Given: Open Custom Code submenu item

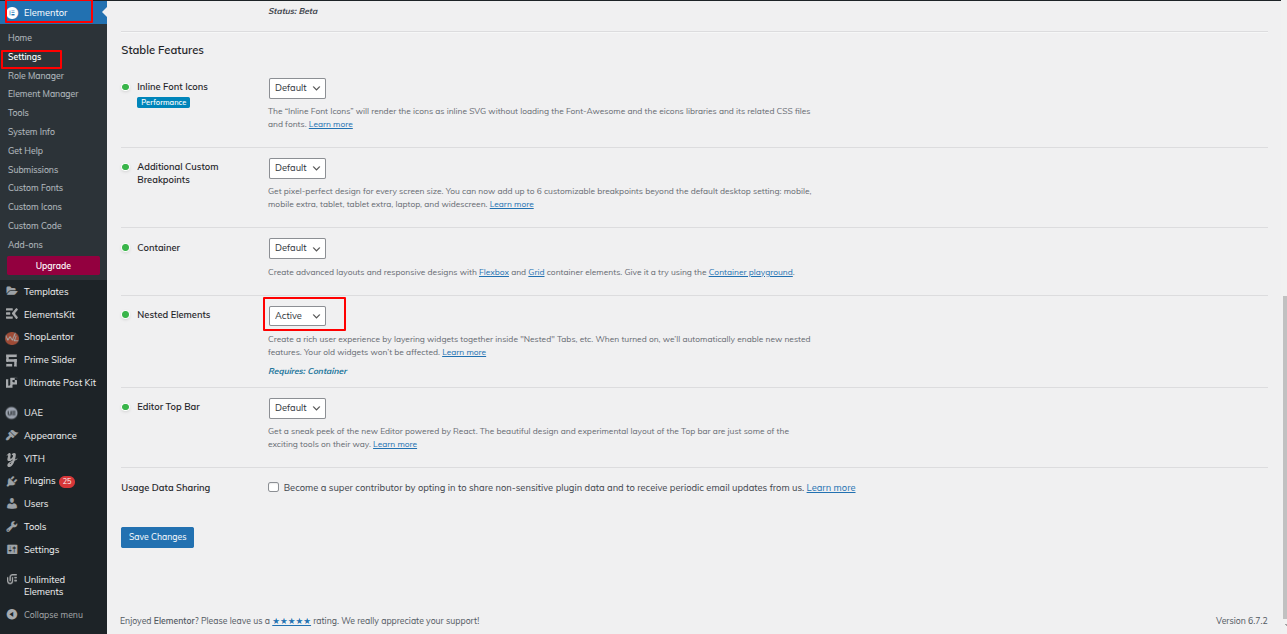Looking at the screenshot, I should (x=35, y=226).
